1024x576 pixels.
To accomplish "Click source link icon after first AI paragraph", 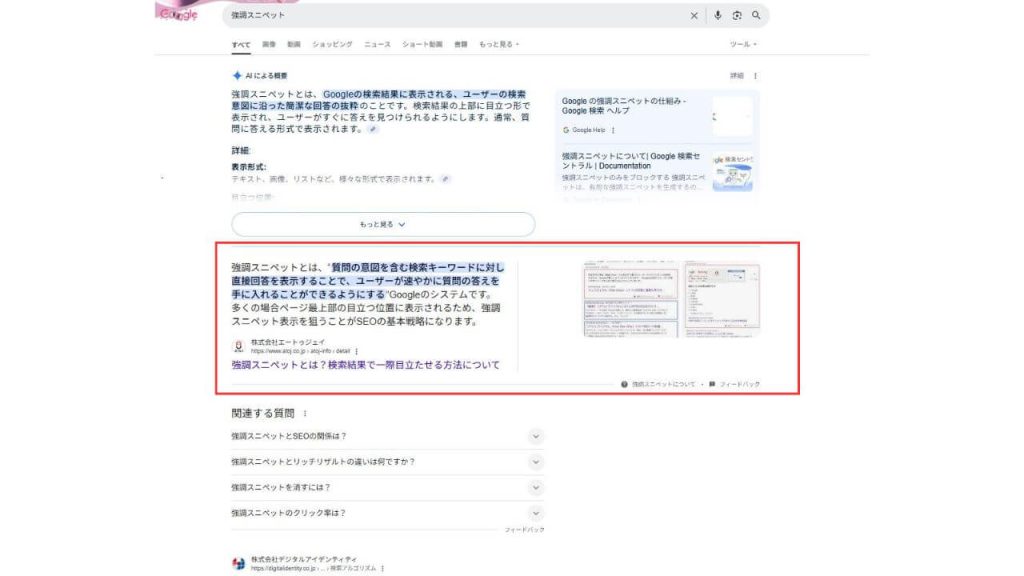I will [x=372, y=129].
